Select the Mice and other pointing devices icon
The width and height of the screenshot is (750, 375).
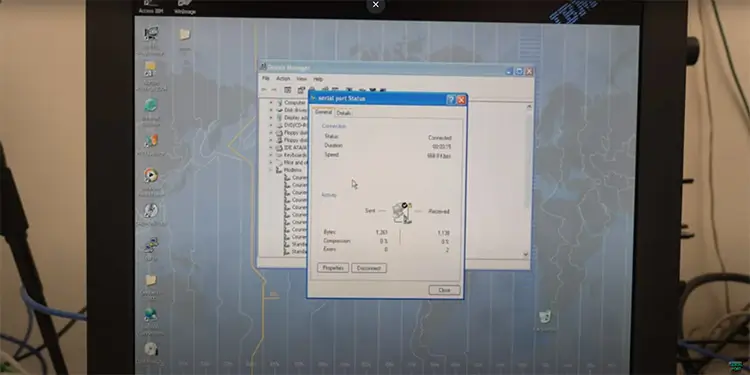pos(280,163)
